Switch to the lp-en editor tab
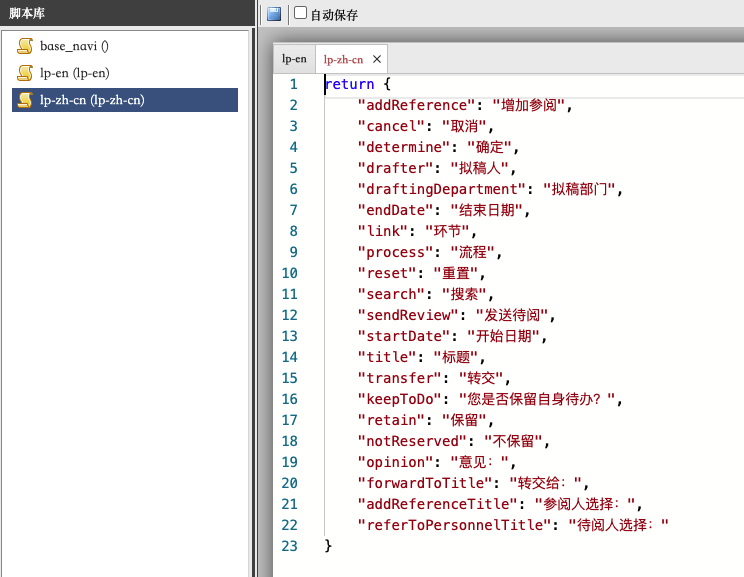This screenshot has height=577, width=744. [294, 59]
